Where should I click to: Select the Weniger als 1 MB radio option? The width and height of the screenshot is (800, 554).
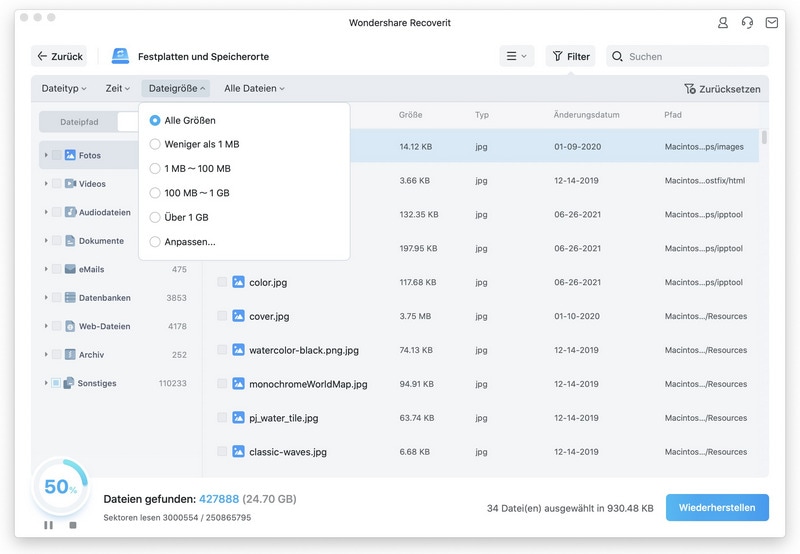pos(155,144)
